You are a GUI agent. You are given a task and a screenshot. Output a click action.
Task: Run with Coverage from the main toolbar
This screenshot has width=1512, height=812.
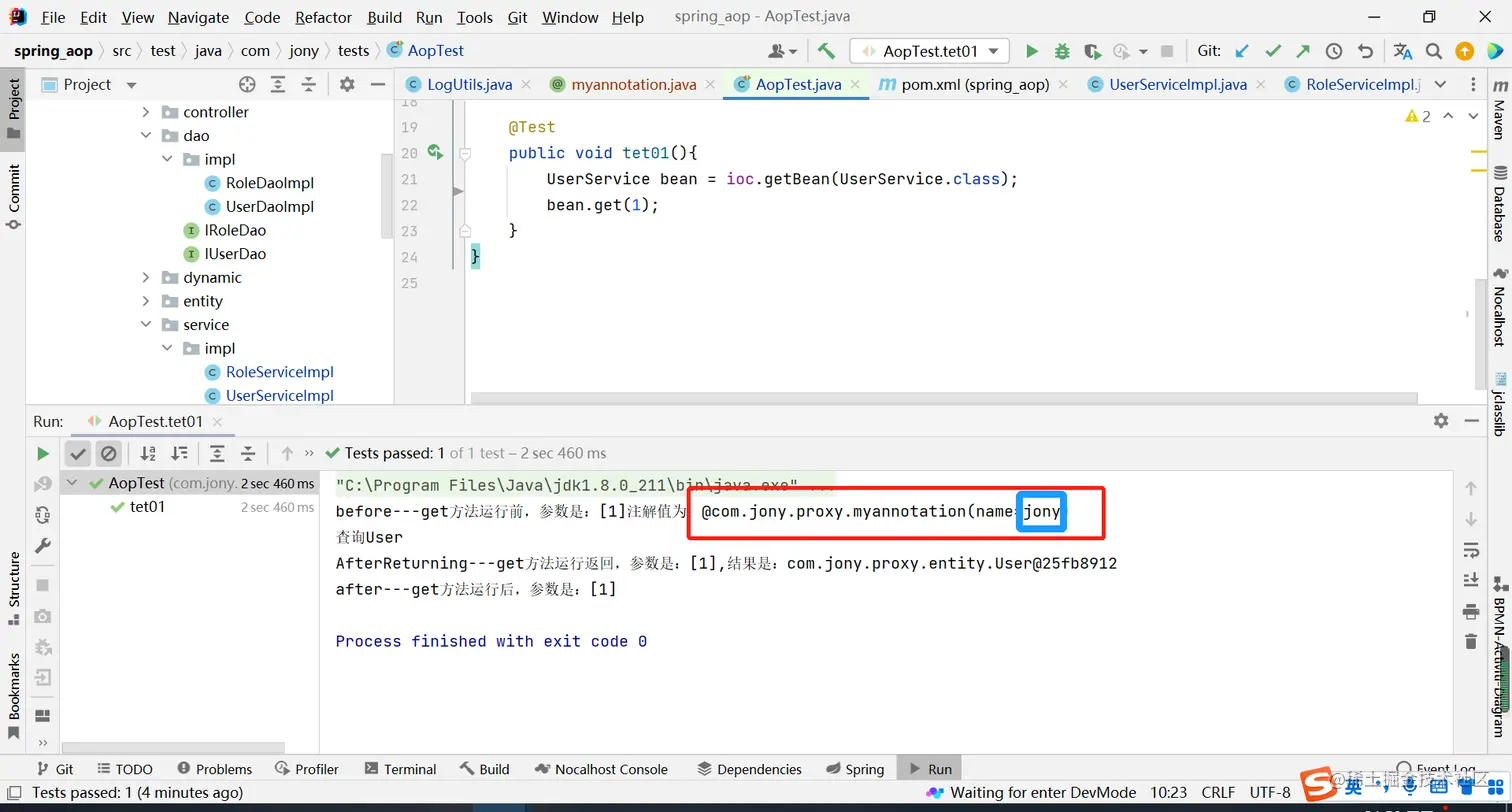[1092, 51]
